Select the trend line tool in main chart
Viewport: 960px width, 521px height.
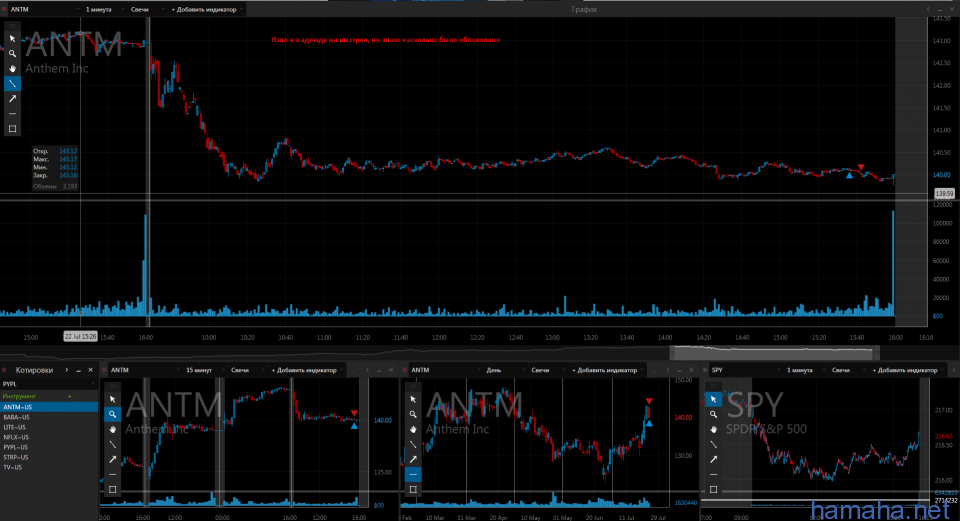[x=12, y=83]
